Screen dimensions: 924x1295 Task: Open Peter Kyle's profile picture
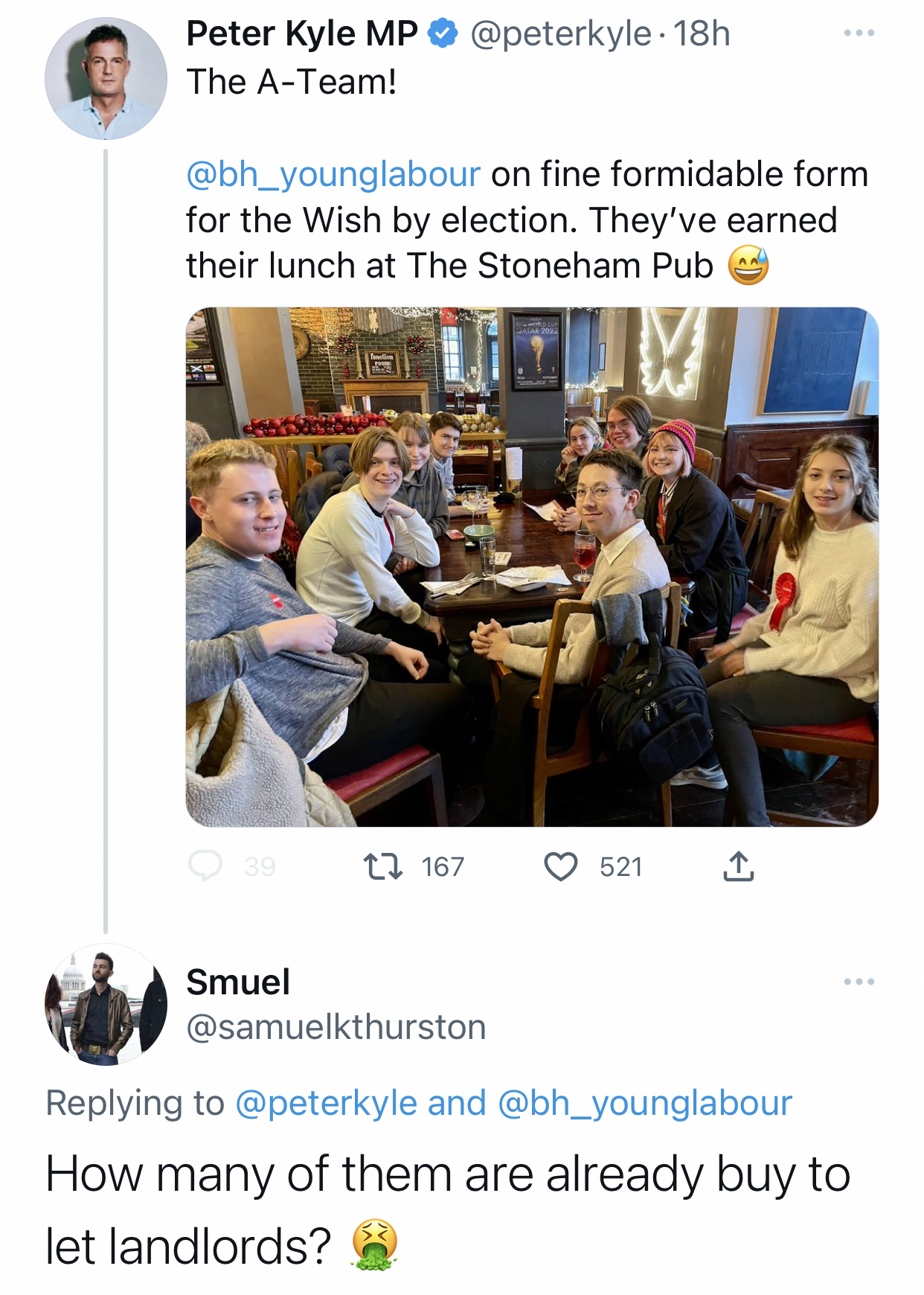coord(106,79)
